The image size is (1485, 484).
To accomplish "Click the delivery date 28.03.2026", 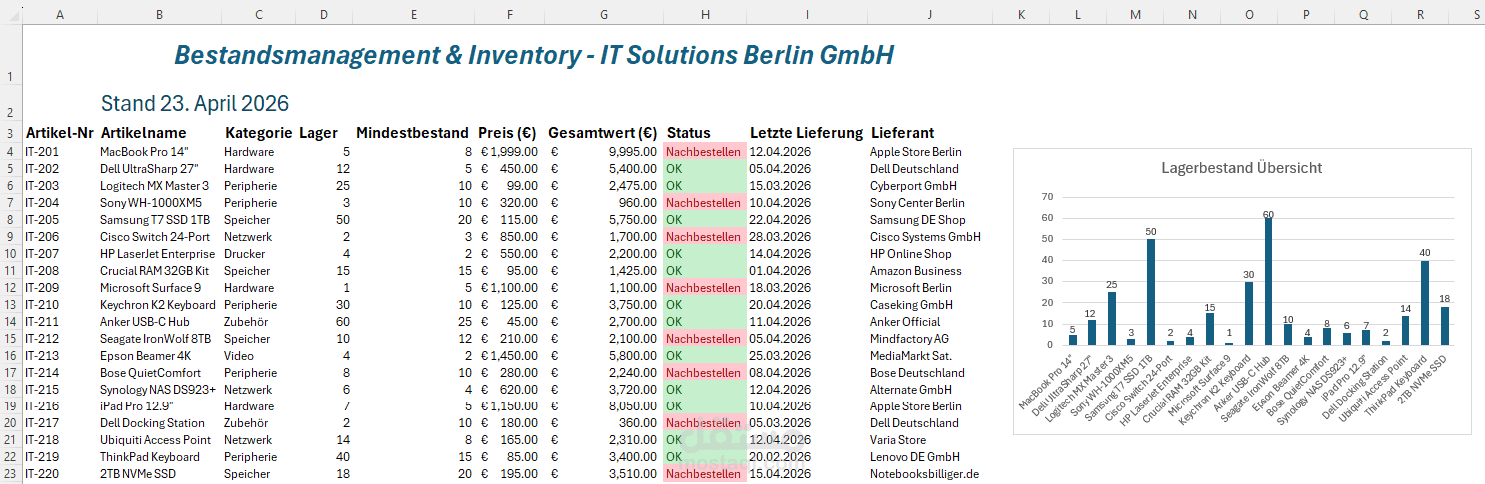I will pyautogui.click(x=807, y=237).
